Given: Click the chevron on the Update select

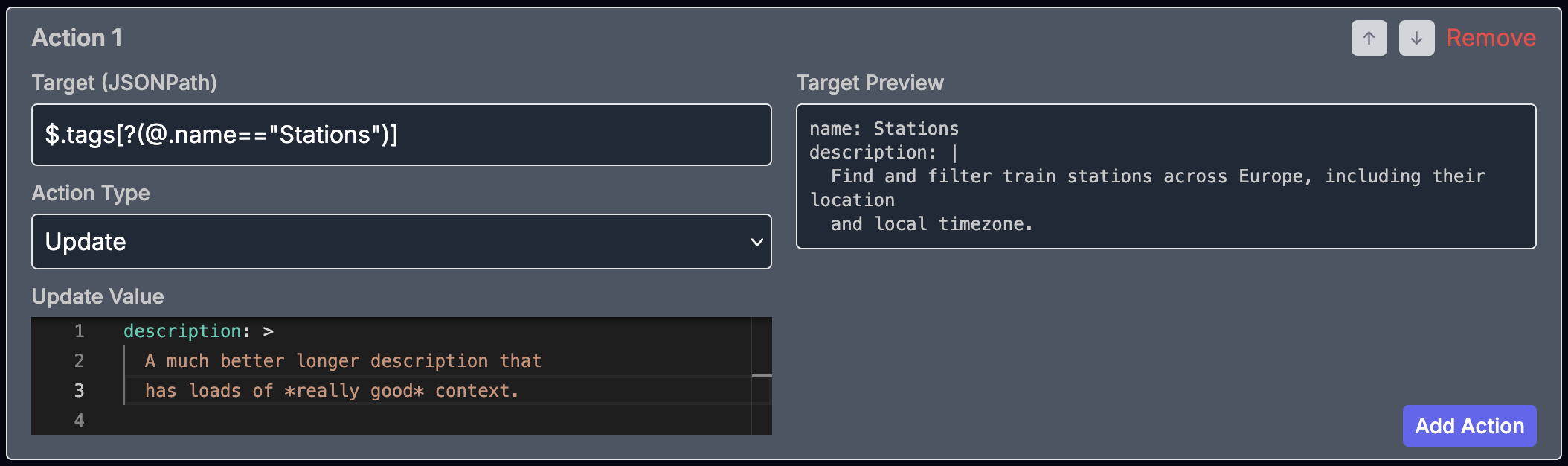Looking at the screenshot, I should pyautogui.click(x=756, y=242).
